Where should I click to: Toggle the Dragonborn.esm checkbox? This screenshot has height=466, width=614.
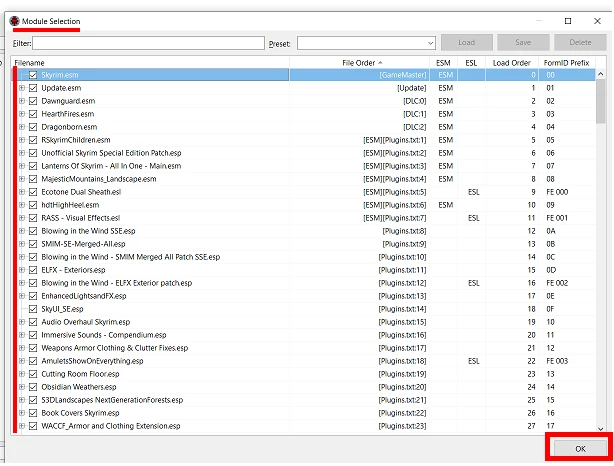[33, 127]
